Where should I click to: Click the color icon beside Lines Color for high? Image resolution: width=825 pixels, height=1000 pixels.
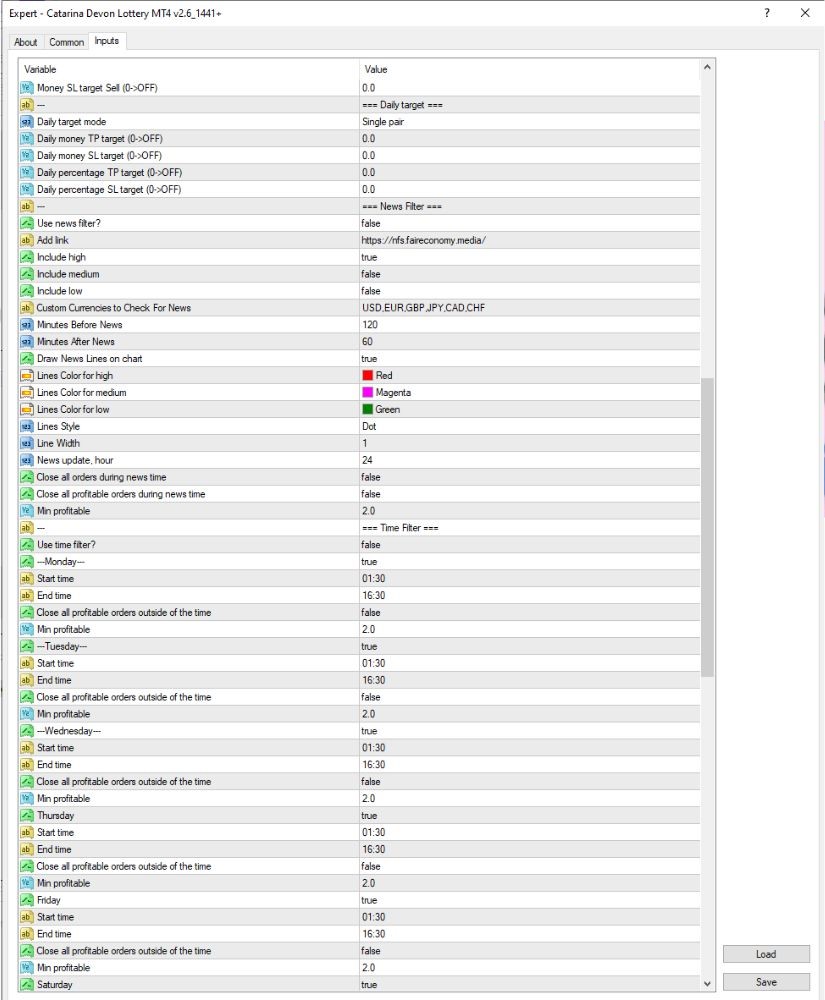tap(26, 376)
